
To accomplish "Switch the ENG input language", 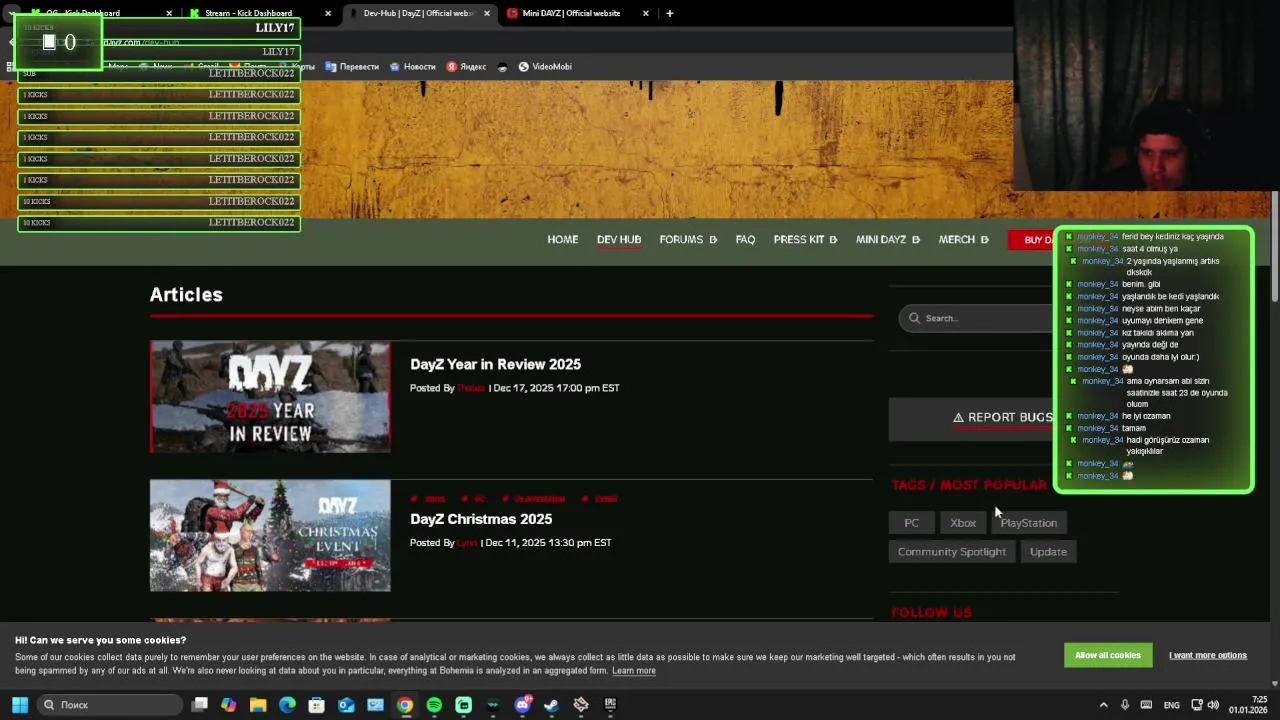I will click(x=1171, y=705).
